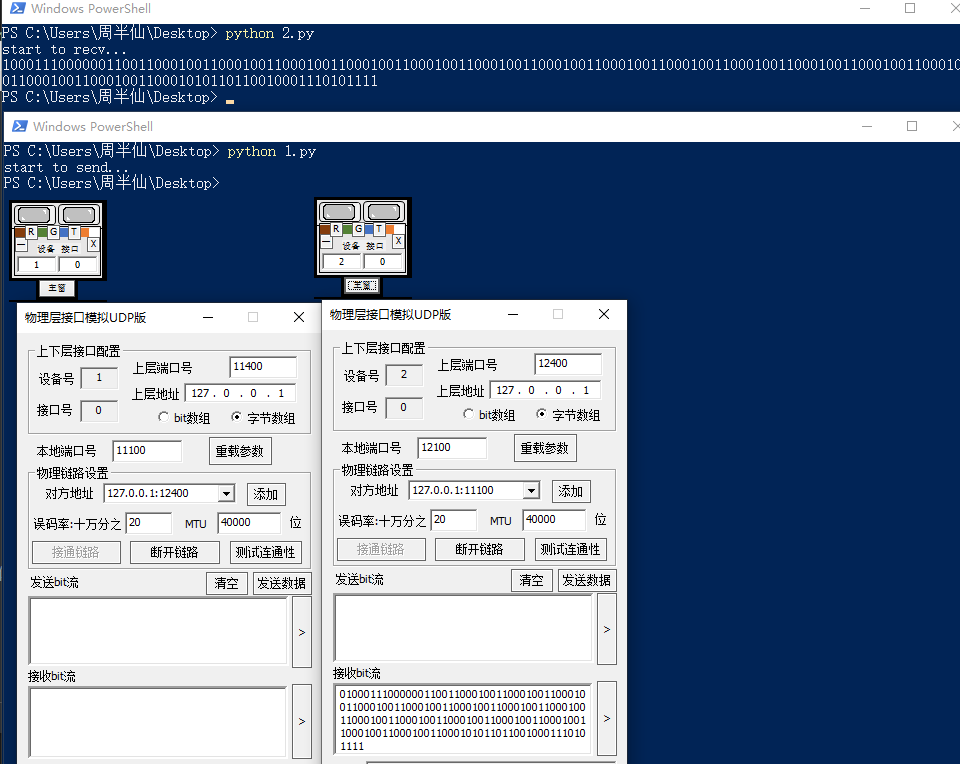The height and width of the screenshot is (764, 960).
Task: Click 发送bit流 text area in device 2 window
Action: [463, 628]
